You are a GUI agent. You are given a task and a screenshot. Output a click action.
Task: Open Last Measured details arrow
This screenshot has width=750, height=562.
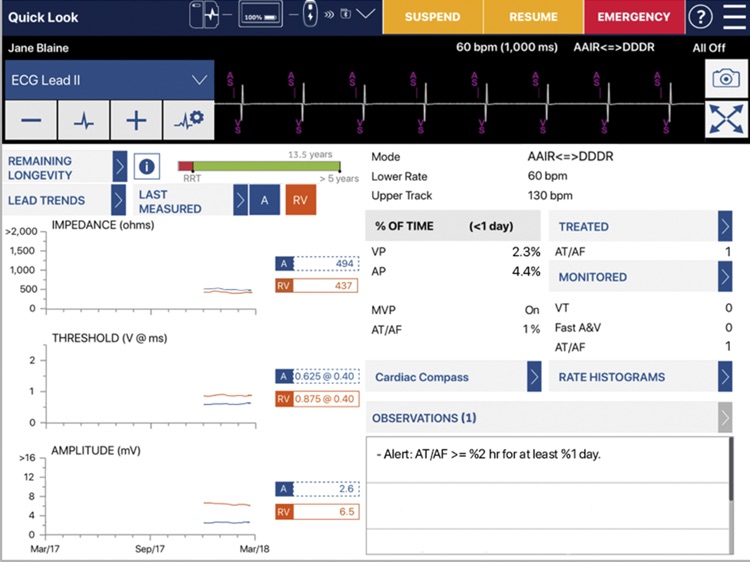[x=241, y=200]
